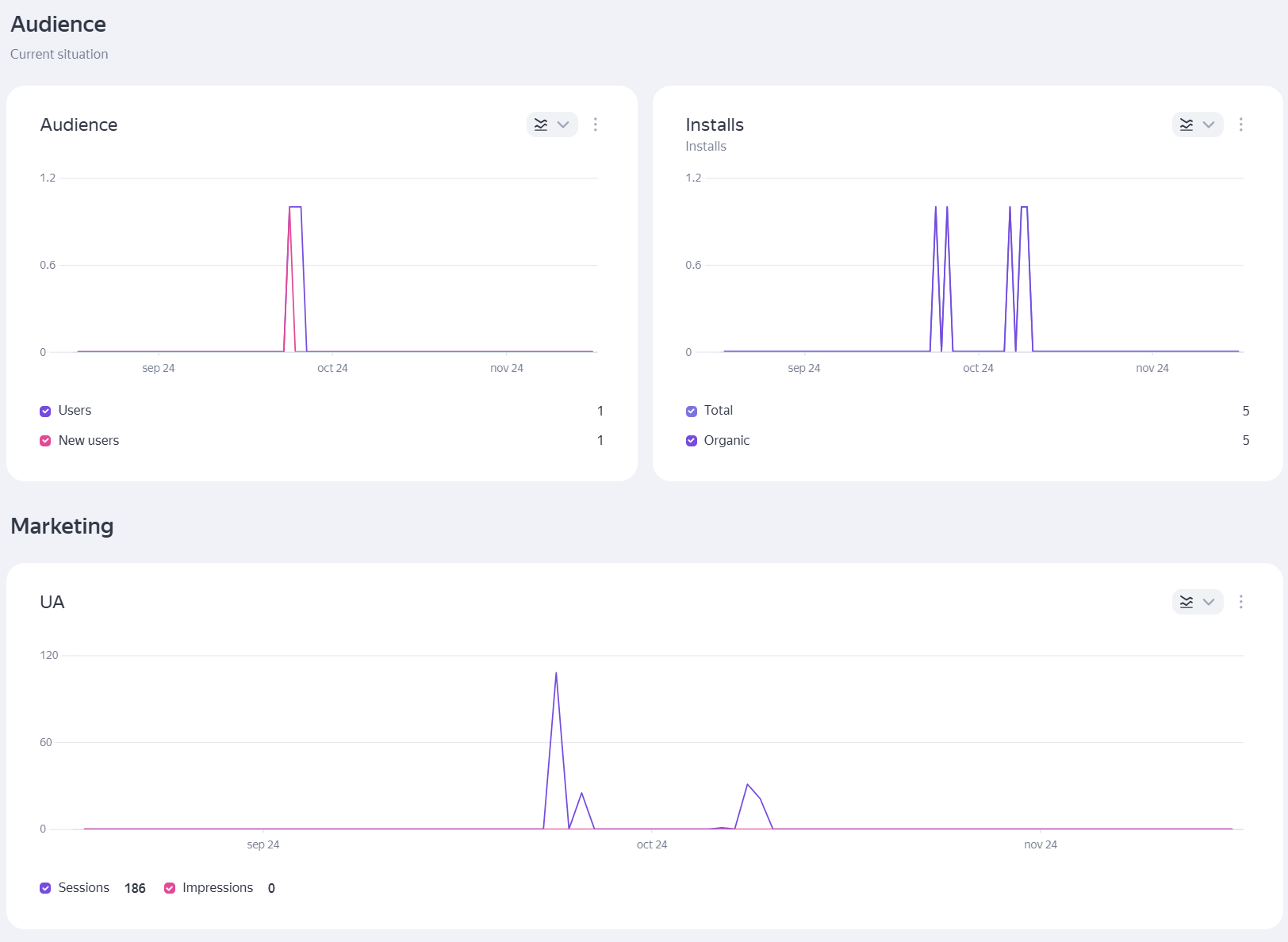Expand the chevron dropdown in Installs widget
The width and height of the screenshot is (1288, 942).
(1209, 124)
